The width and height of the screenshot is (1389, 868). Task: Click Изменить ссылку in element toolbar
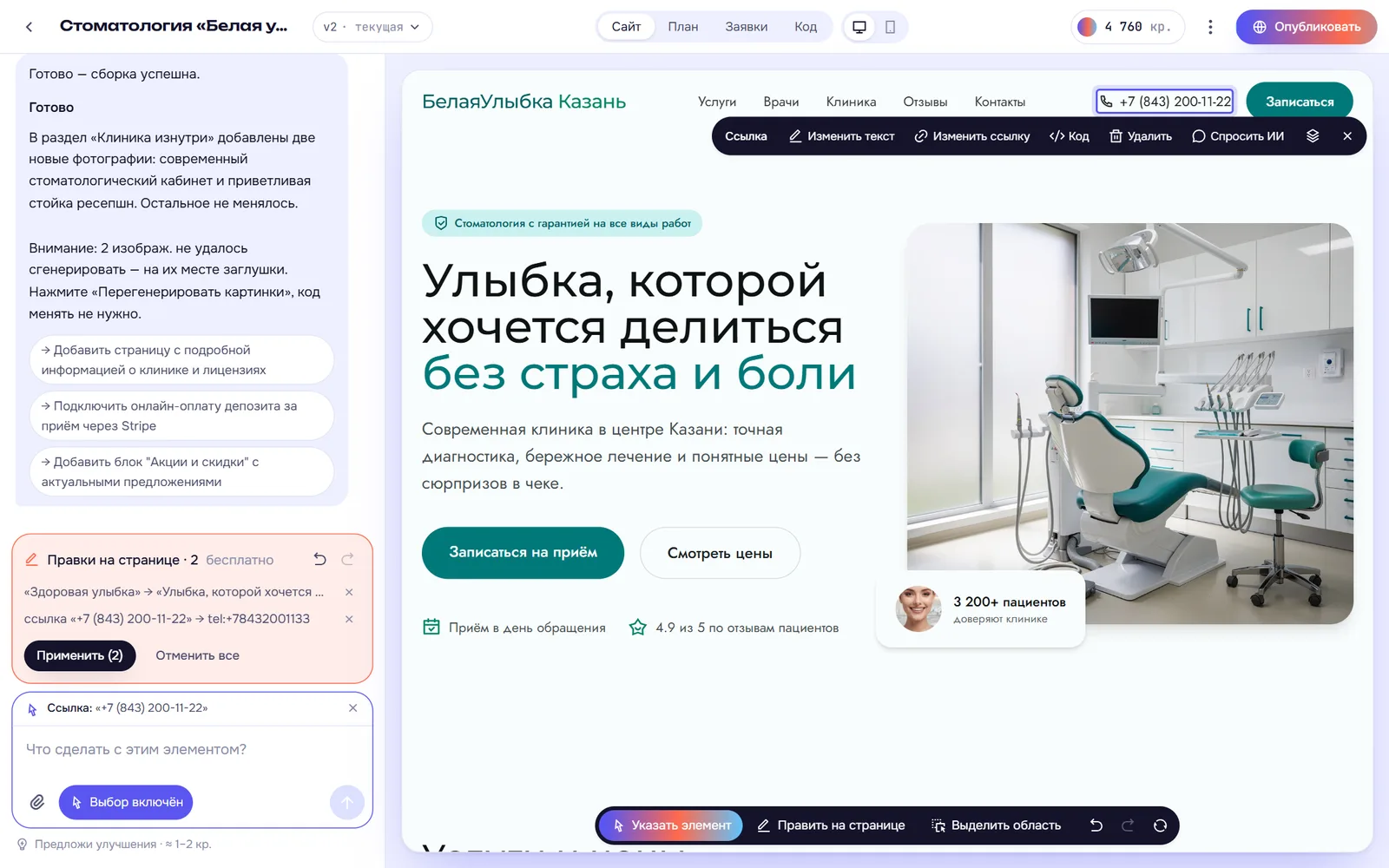[972, 136]
